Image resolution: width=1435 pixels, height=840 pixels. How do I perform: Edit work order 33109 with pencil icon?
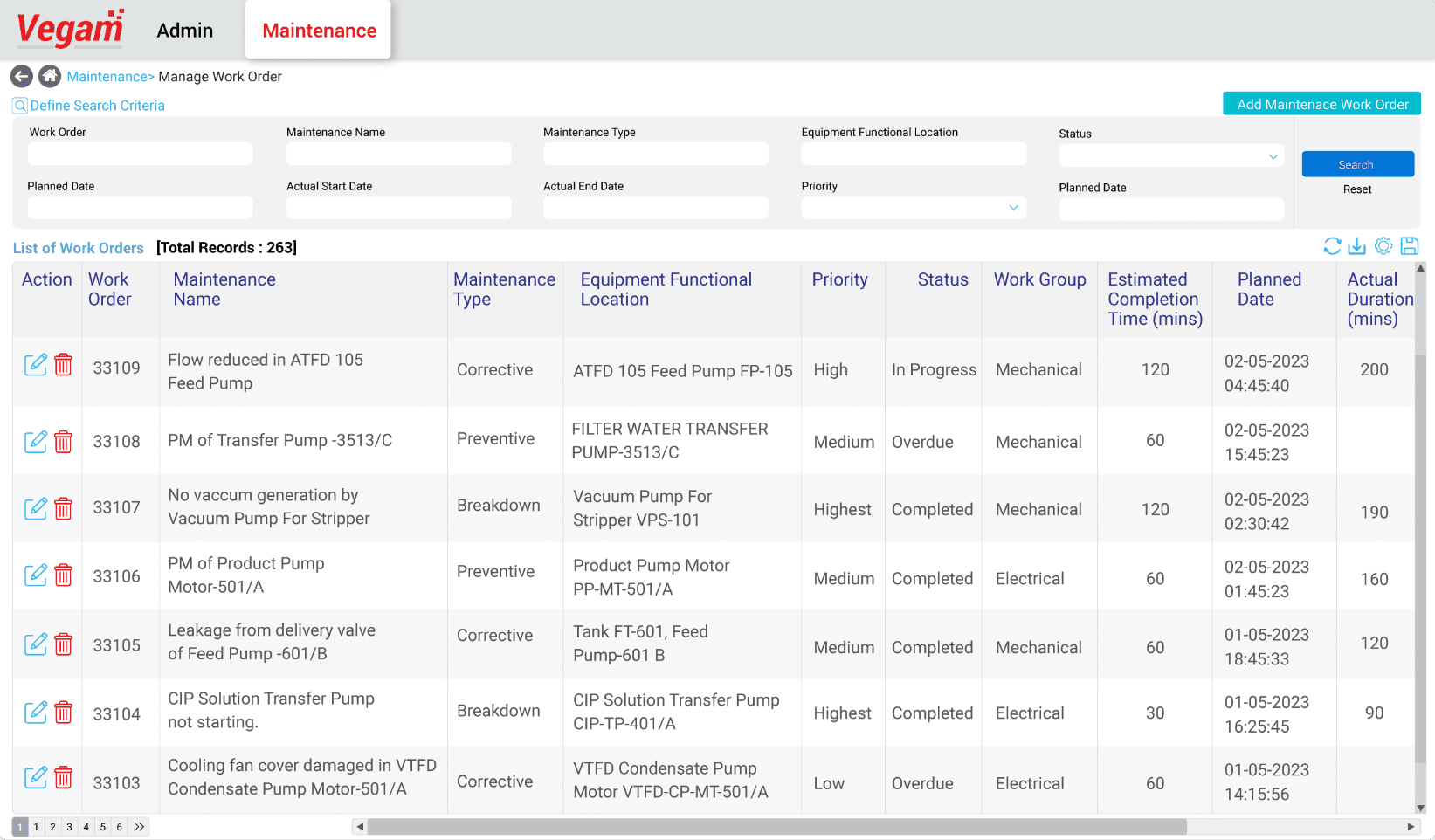pyautogui.click(x=36, y=365)
